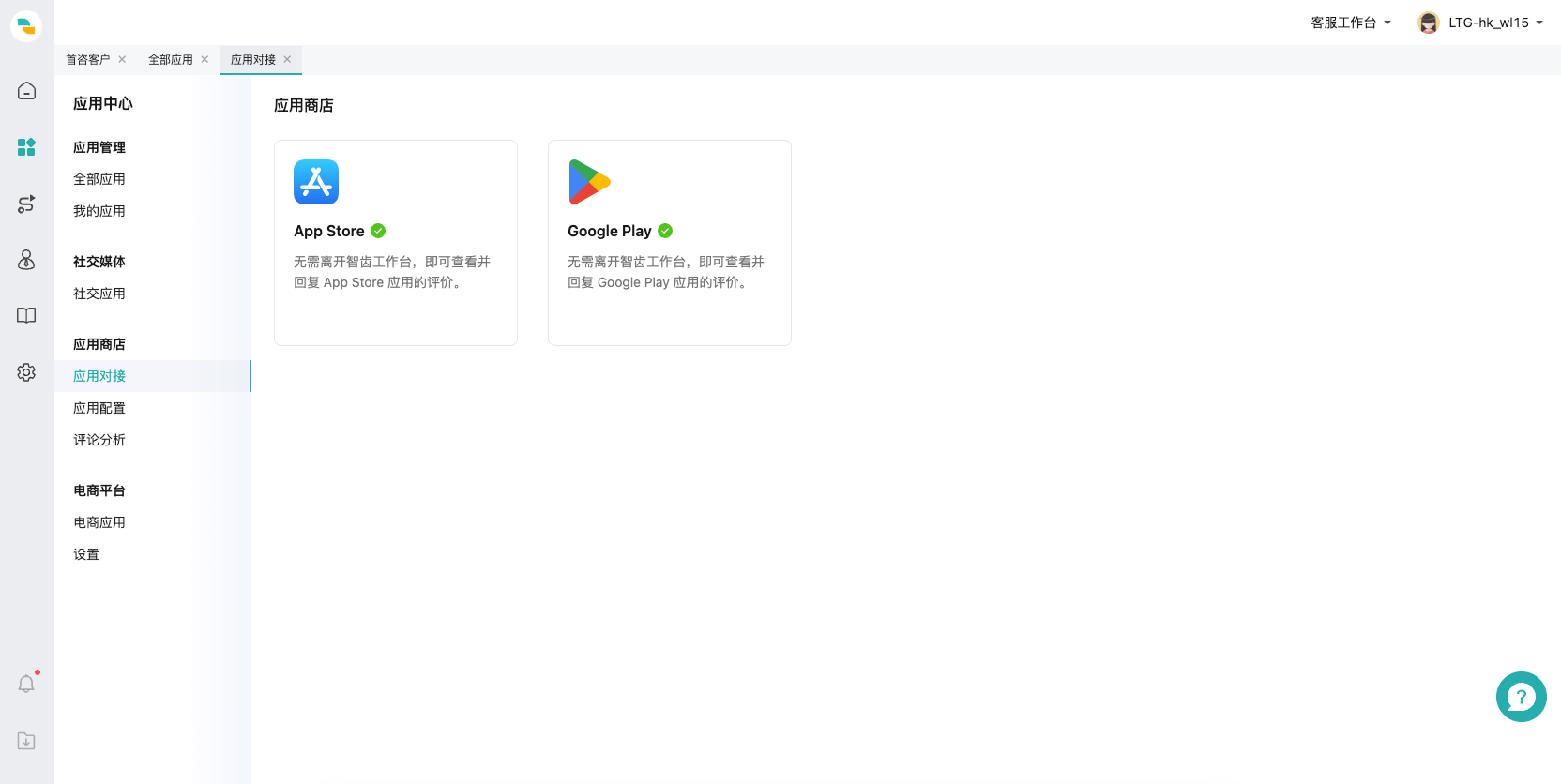Image resolution: width=1561 pixels, height=784 pixels.
Task: Click the Google Play description text
Action: (x=666, y=272)
